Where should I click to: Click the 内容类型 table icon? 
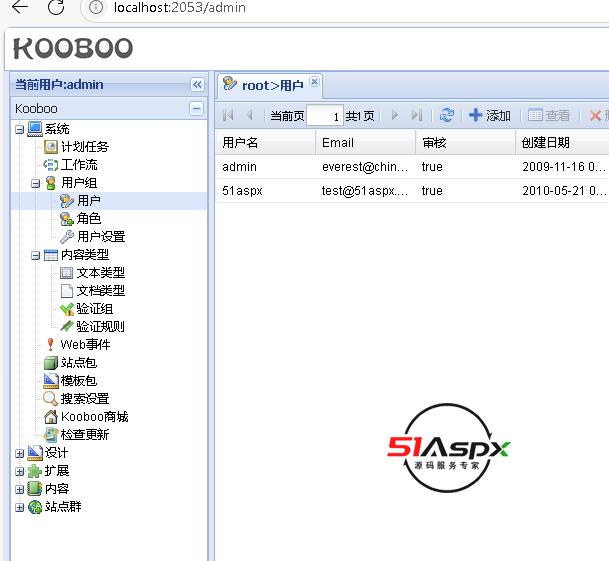(50, 255)
